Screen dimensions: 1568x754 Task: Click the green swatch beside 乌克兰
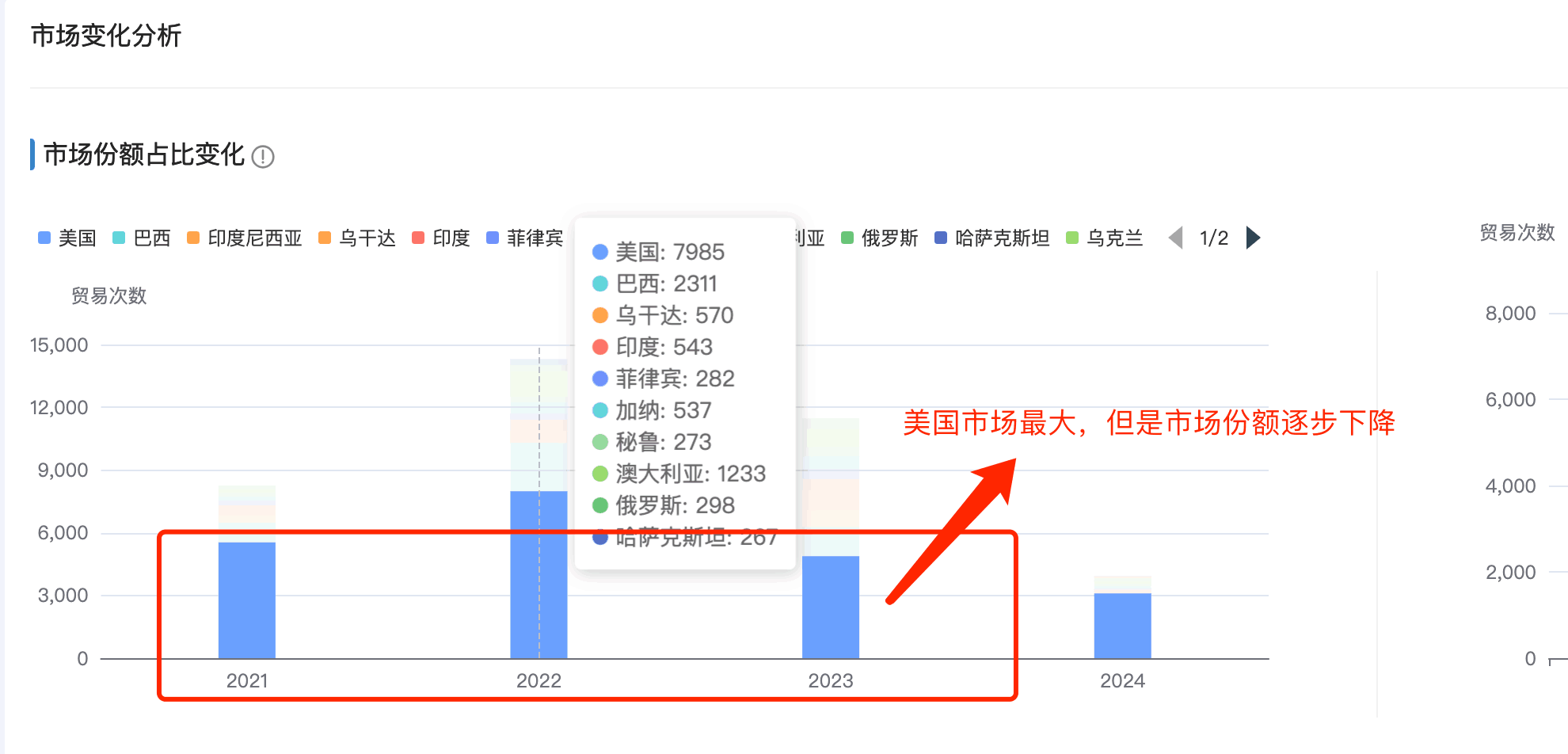coord(1073,238)
